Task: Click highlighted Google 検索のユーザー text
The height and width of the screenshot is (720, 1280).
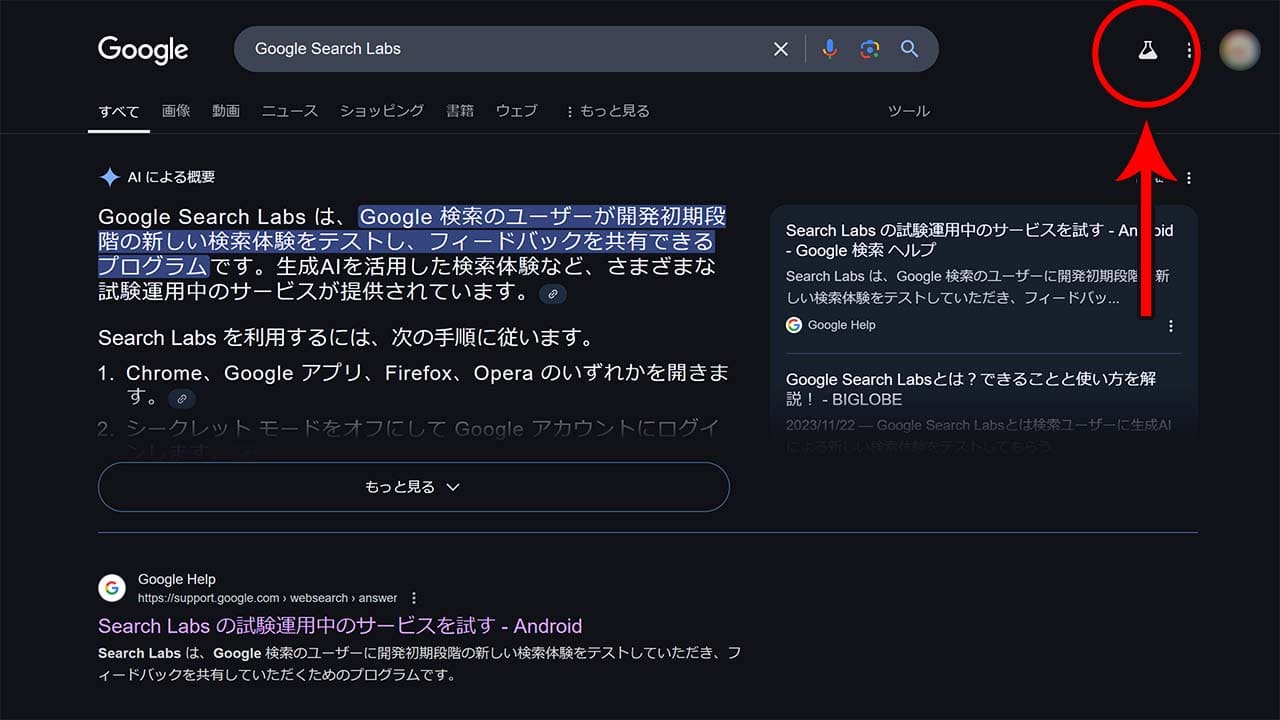Action: click(x=412, y=241)
